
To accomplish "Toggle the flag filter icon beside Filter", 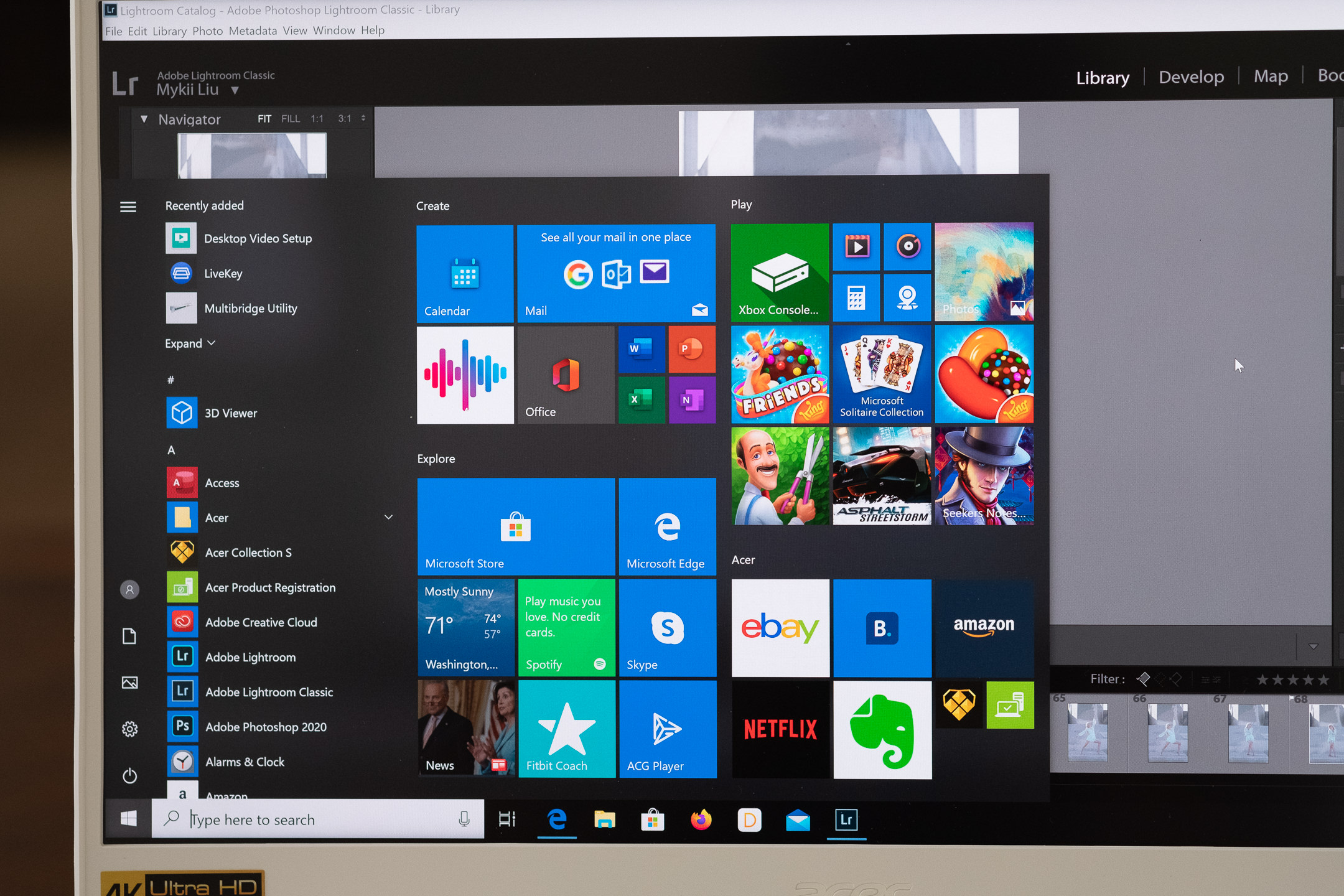I will (x=1143, y=679).
